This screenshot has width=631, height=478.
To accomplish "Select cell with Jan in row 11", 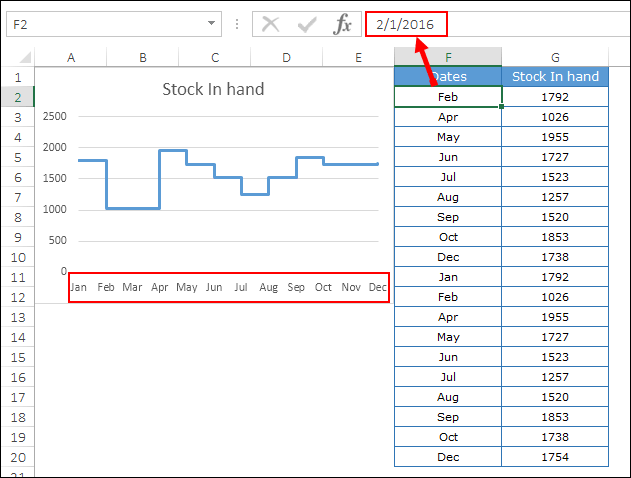I will (x=448, y=277).
